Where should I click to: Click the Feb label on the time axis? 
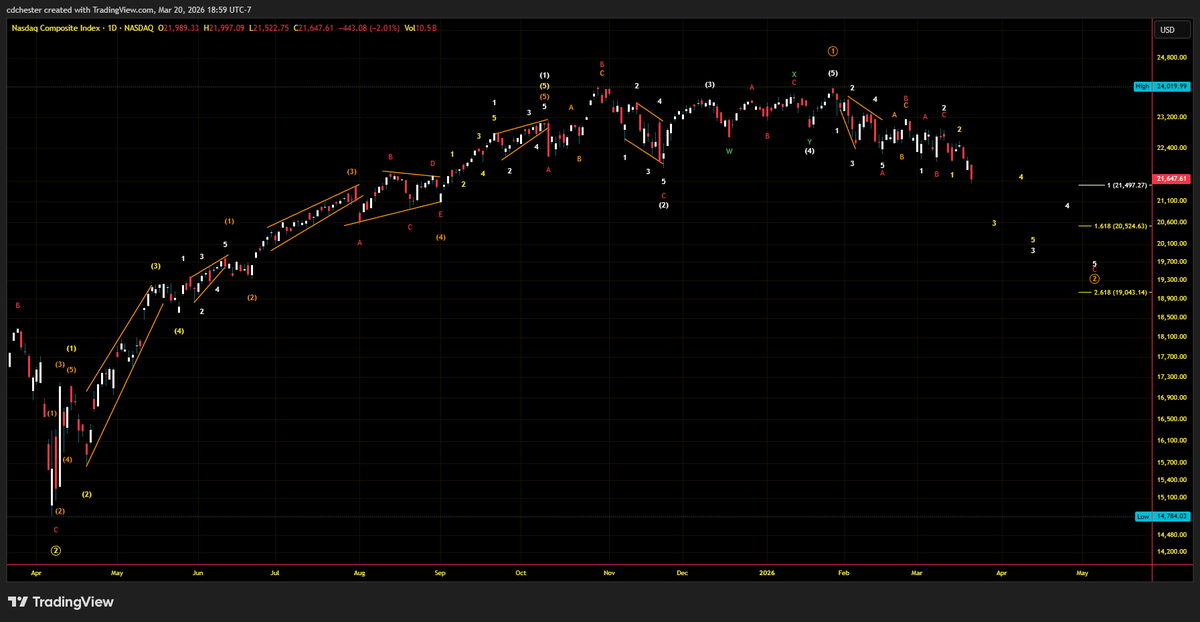pyautogui.click(x=843, y=574)
